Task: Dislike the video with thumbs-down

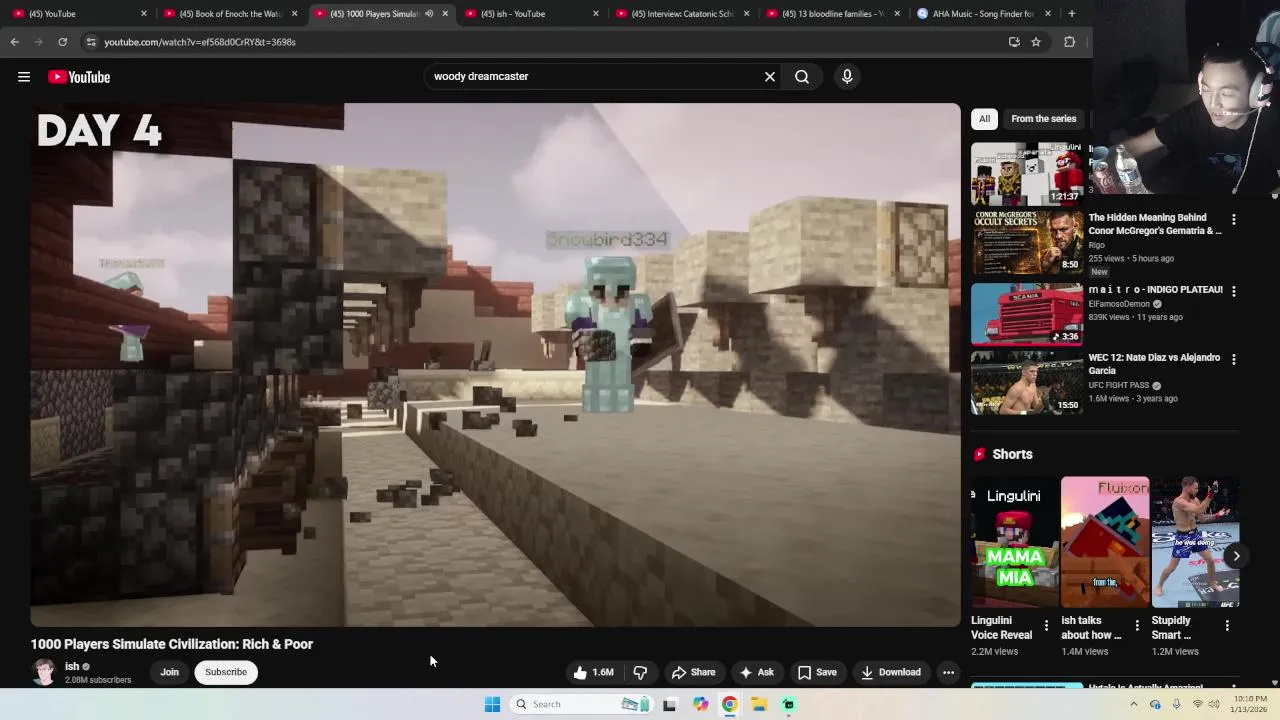Action: 641,672
